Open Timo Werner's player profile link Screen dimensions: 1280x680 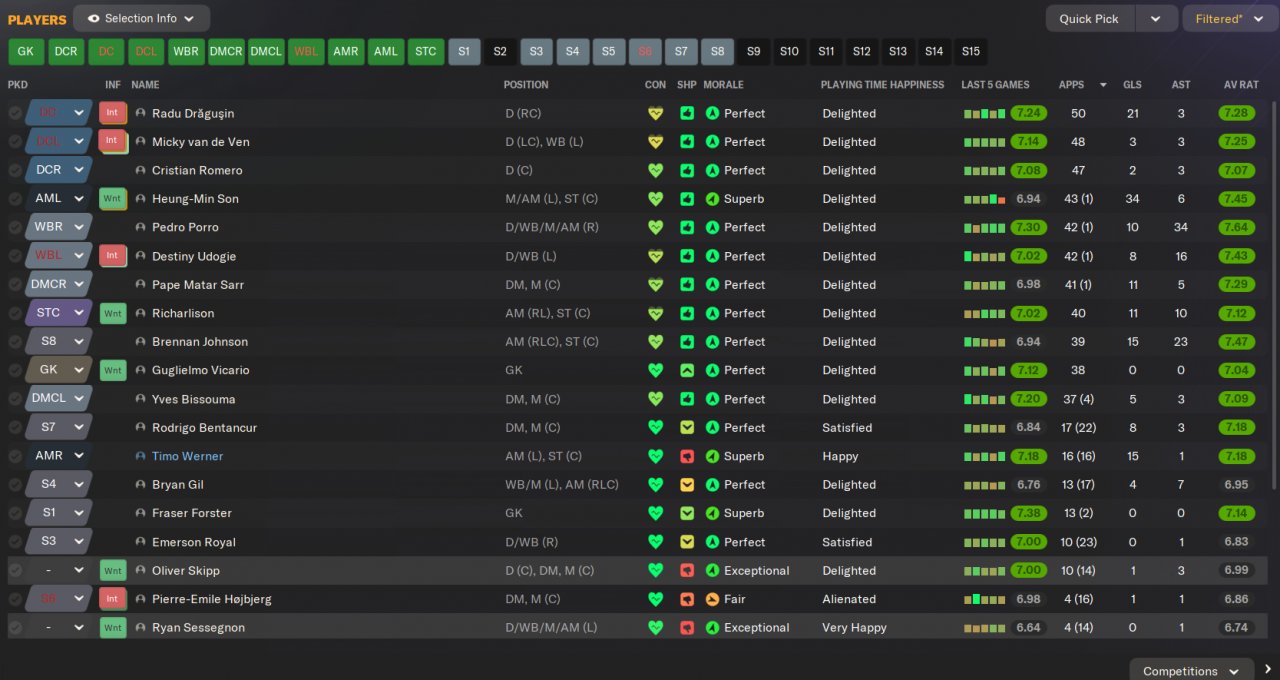[188, 456]
